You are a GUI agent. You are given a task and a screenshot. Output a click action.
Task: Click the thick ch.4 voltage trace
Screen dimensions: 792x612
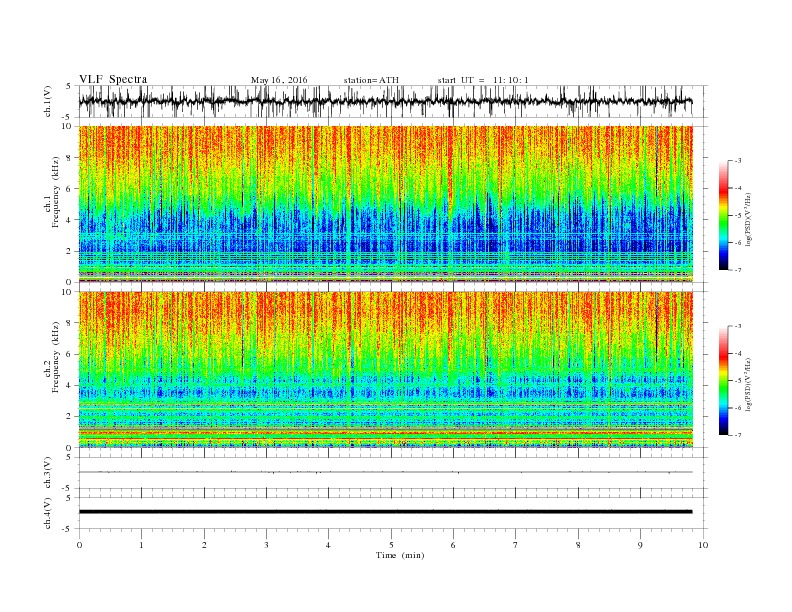385,512
